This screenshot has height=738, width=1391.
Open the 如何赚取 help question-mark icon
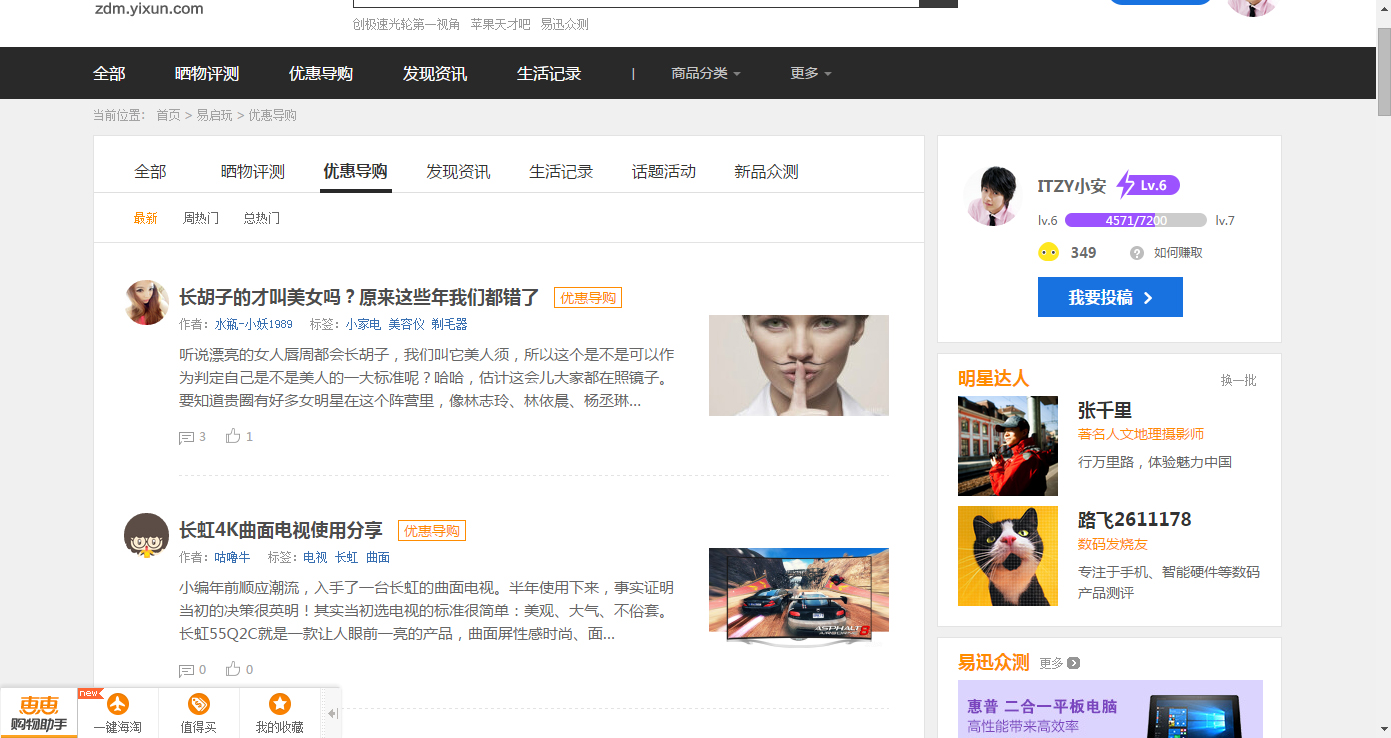(x=1136, y=252)
